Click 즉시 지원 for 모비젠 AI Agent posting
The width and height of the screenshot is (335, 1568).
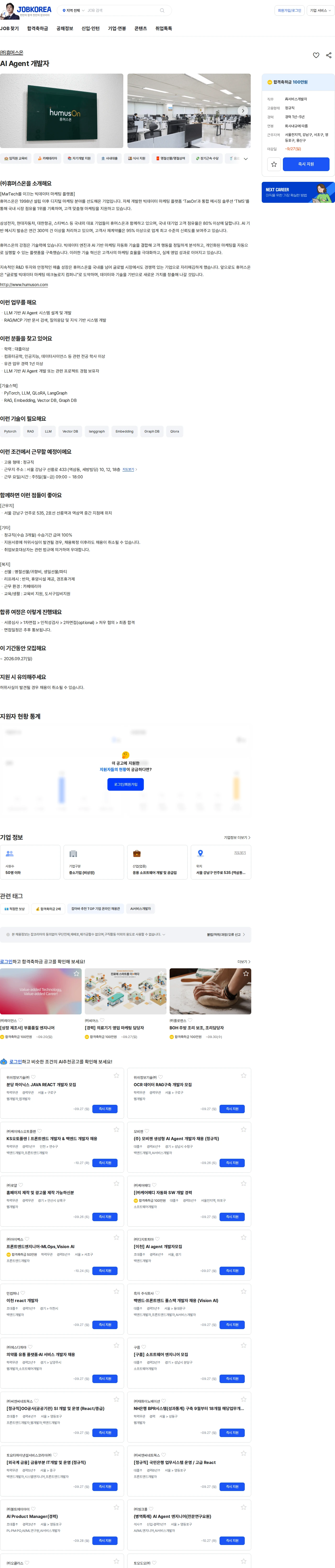[232, 1163]
